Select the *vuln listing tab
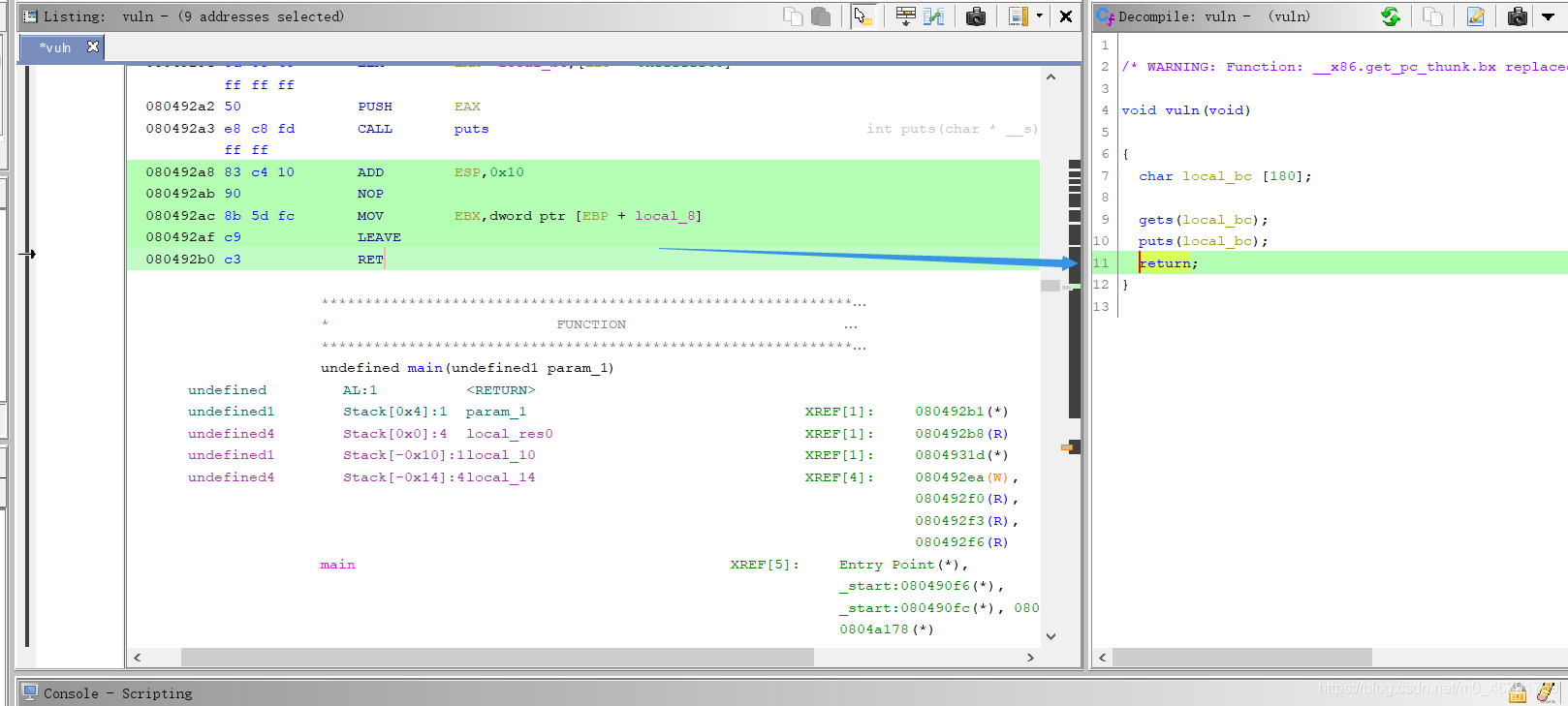Image resolution: width=1568 pixels, height=706 pixels. (55, 47)
